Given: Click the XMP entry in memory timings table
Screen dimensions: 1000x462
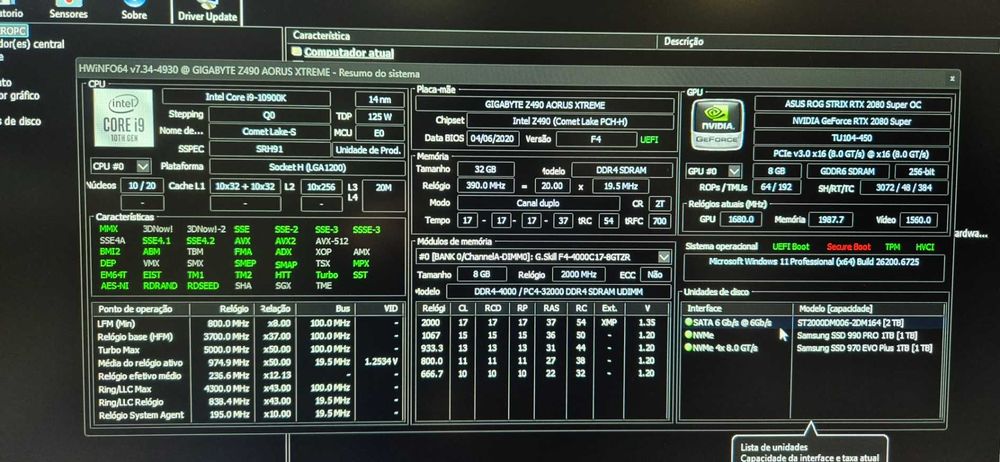Looking at the screenshot, I should point(609,323).
